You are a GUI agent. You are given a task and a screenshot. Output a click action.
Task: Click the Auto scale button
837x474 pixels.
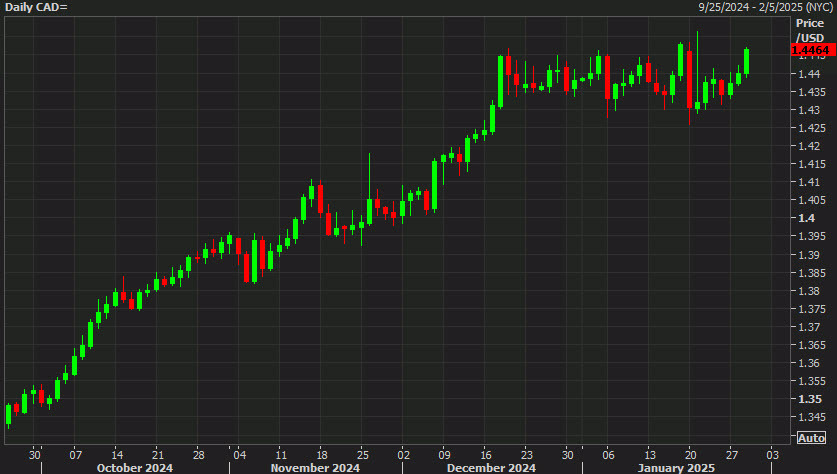point(811,438)
